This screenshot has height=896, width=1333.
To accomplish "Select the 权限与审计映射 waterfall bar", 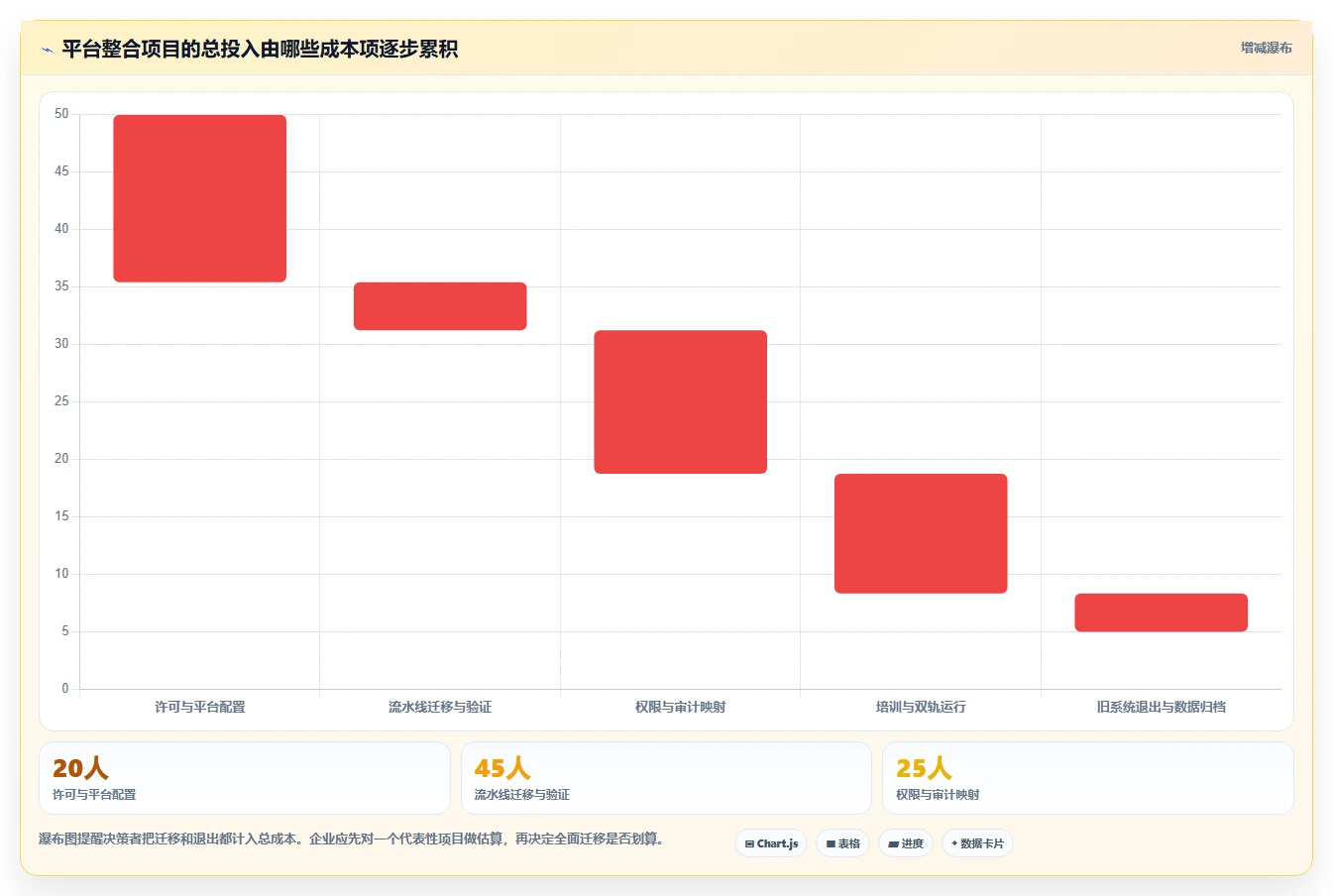I will (681, 401).
